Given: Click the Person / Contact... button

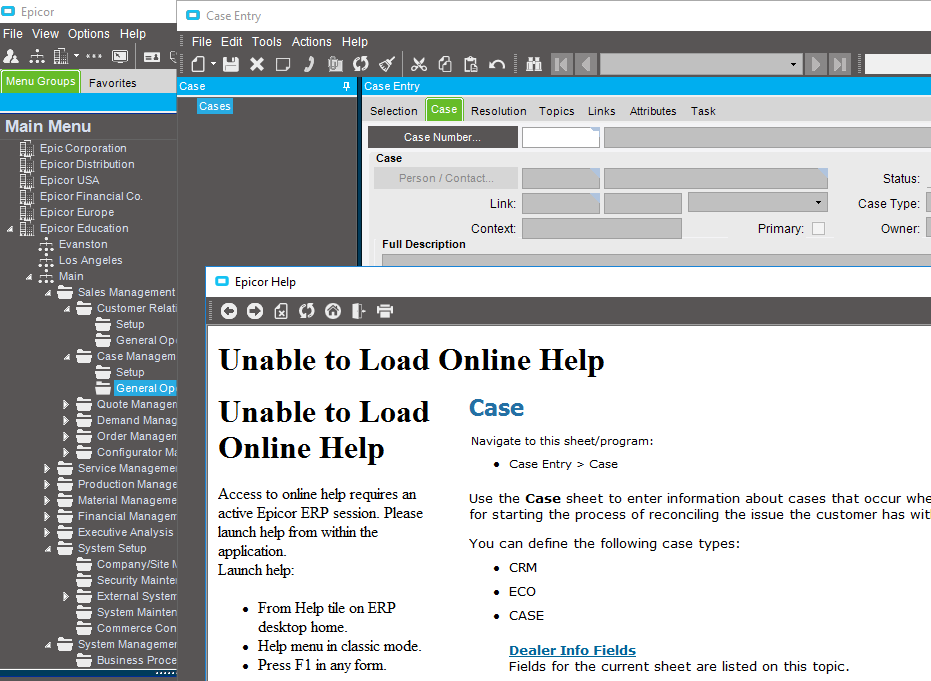Looking at the screenshot, I should pyautogui.click(x=446, y=178).
